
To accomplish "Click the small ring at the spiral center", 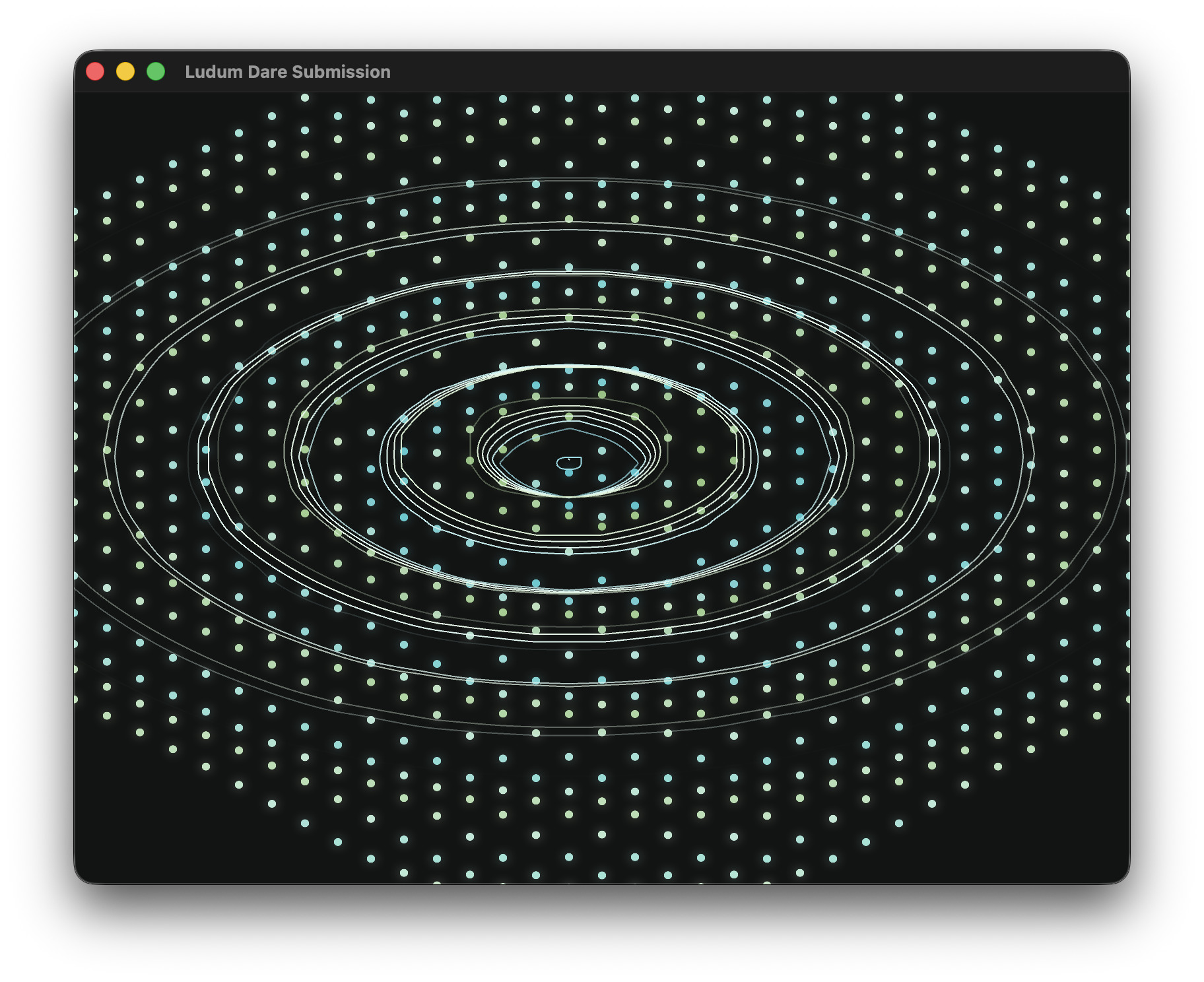I will pyautogui.click(x=569, y=463).
